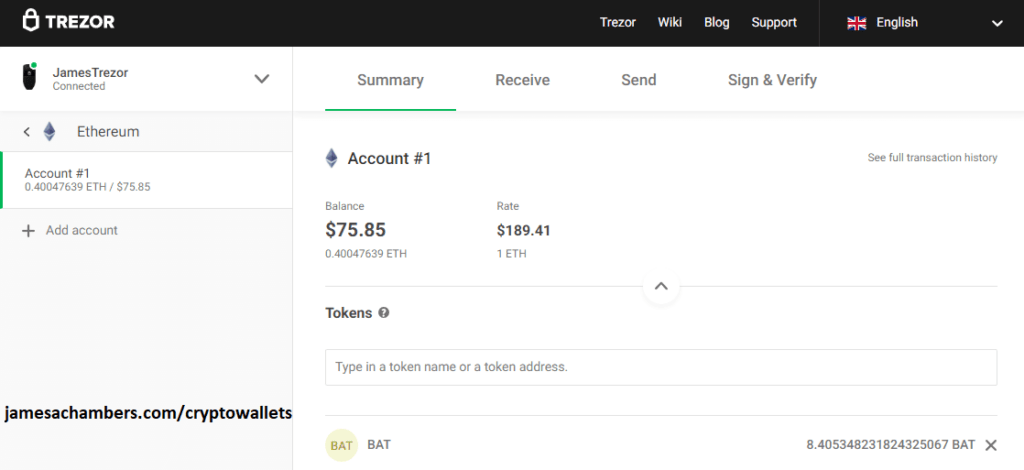Click the 1 ETH label under Rate

click(x=511, y=254)
